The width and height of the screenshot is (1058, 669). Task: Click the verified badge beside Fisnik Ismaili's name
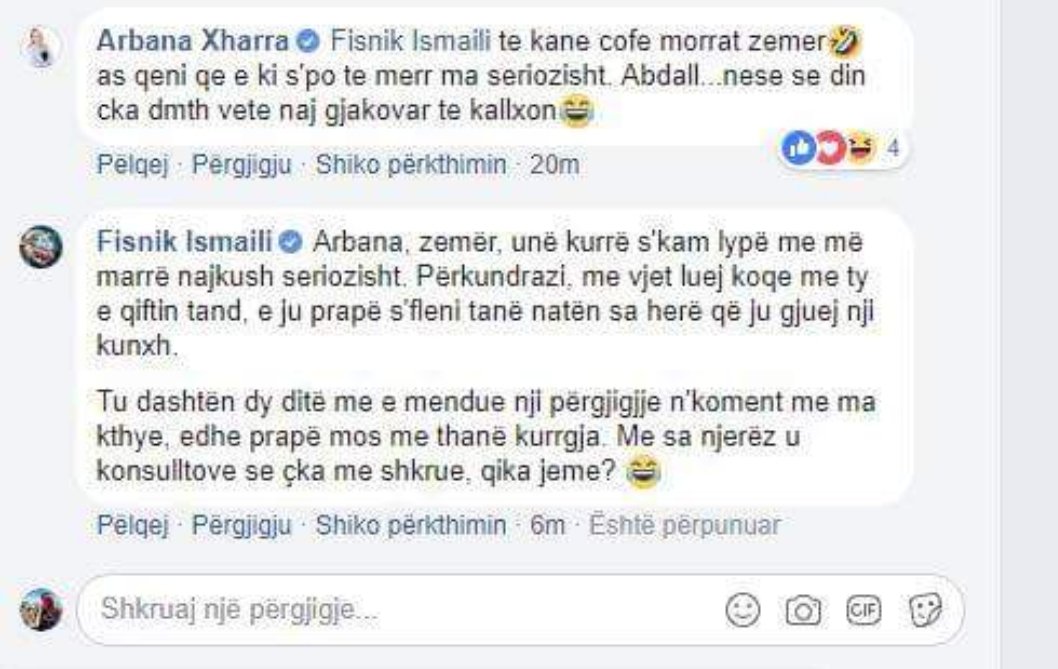click(295, 241)
